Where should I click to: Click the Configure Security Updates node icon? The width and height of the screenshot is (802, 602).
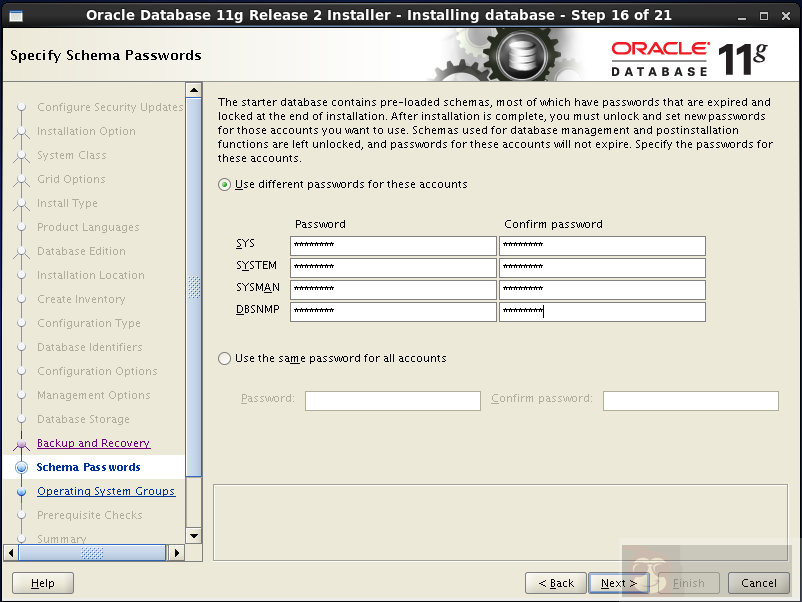[22, 107]
